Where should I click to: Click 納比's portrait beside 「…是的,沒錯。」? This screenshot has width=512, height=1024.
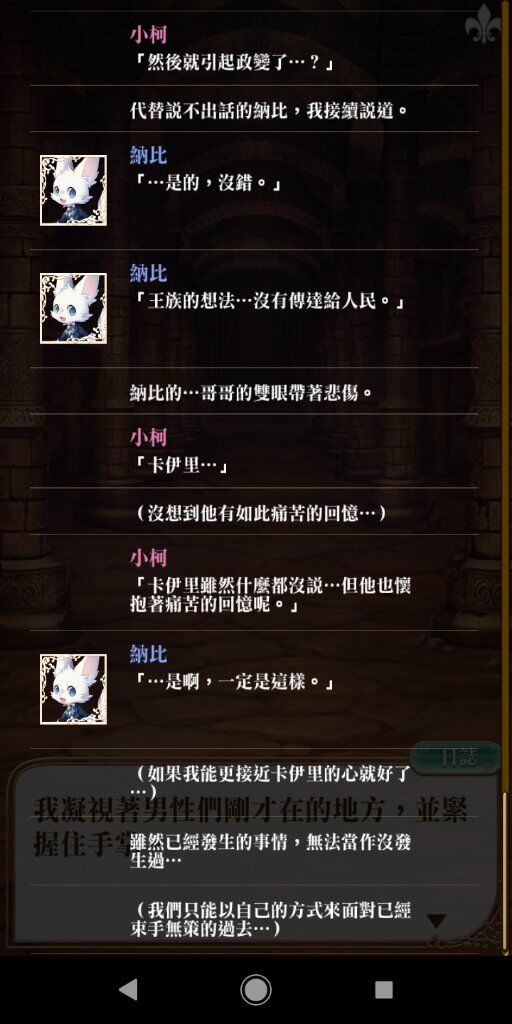[73, 190]
